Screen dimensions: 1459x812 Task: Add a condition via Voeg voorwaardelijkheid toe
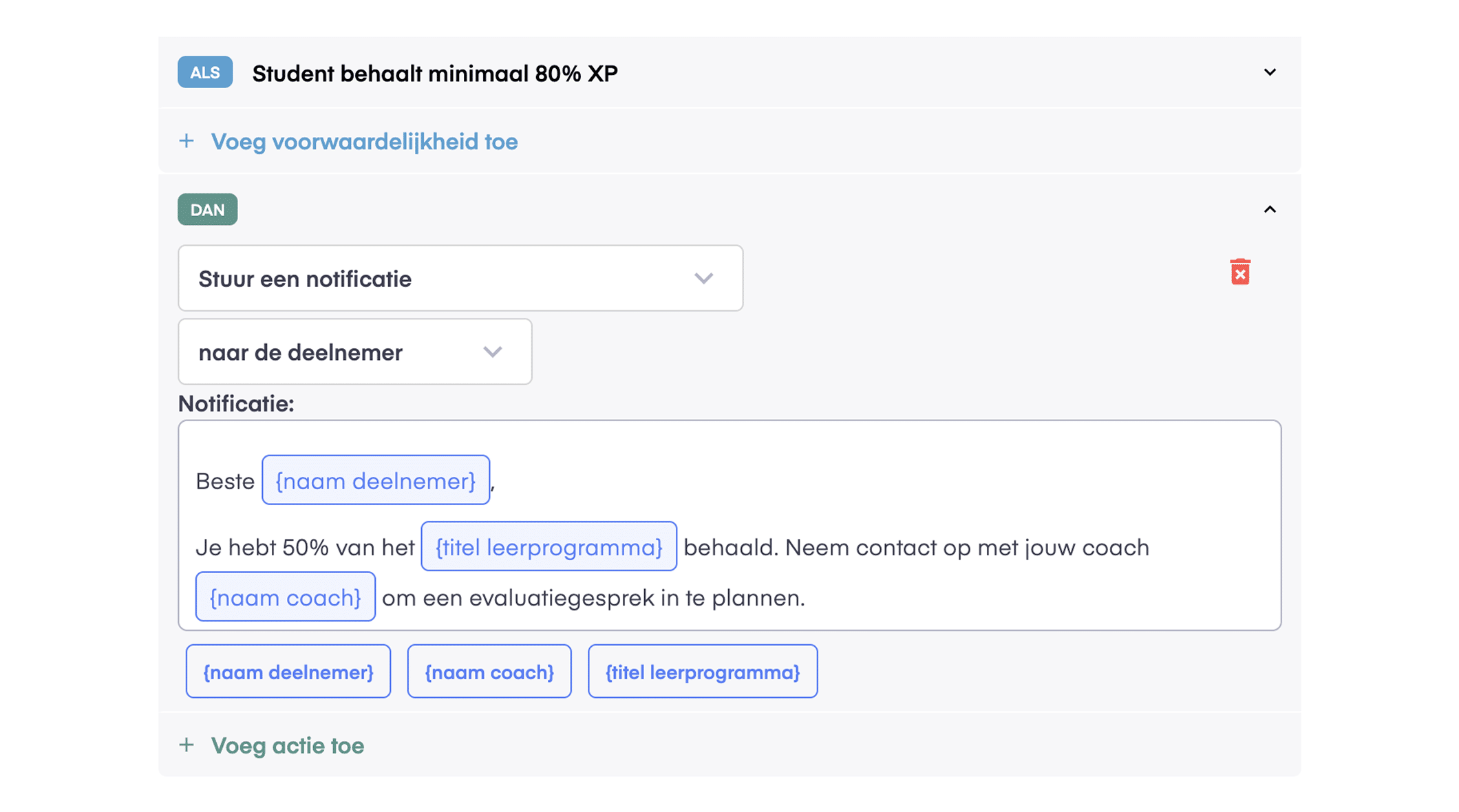(364, 142)
